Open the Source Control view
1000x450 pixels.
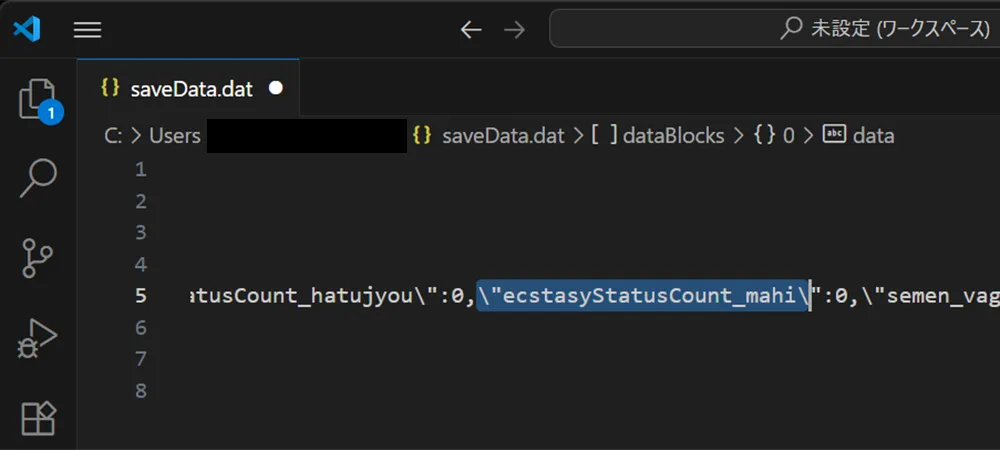coord(38,258)
